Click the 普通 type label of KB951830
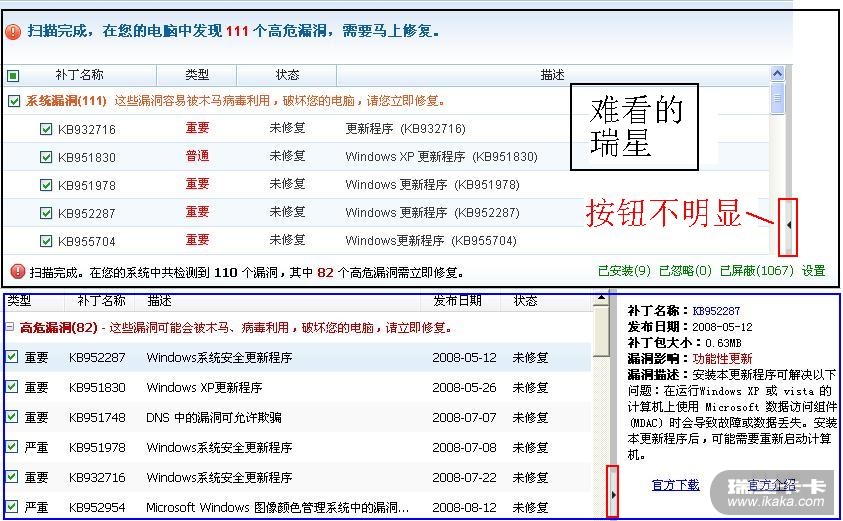Screen dimensions: 843x521 pyautogui.click(x=197, y=156)
